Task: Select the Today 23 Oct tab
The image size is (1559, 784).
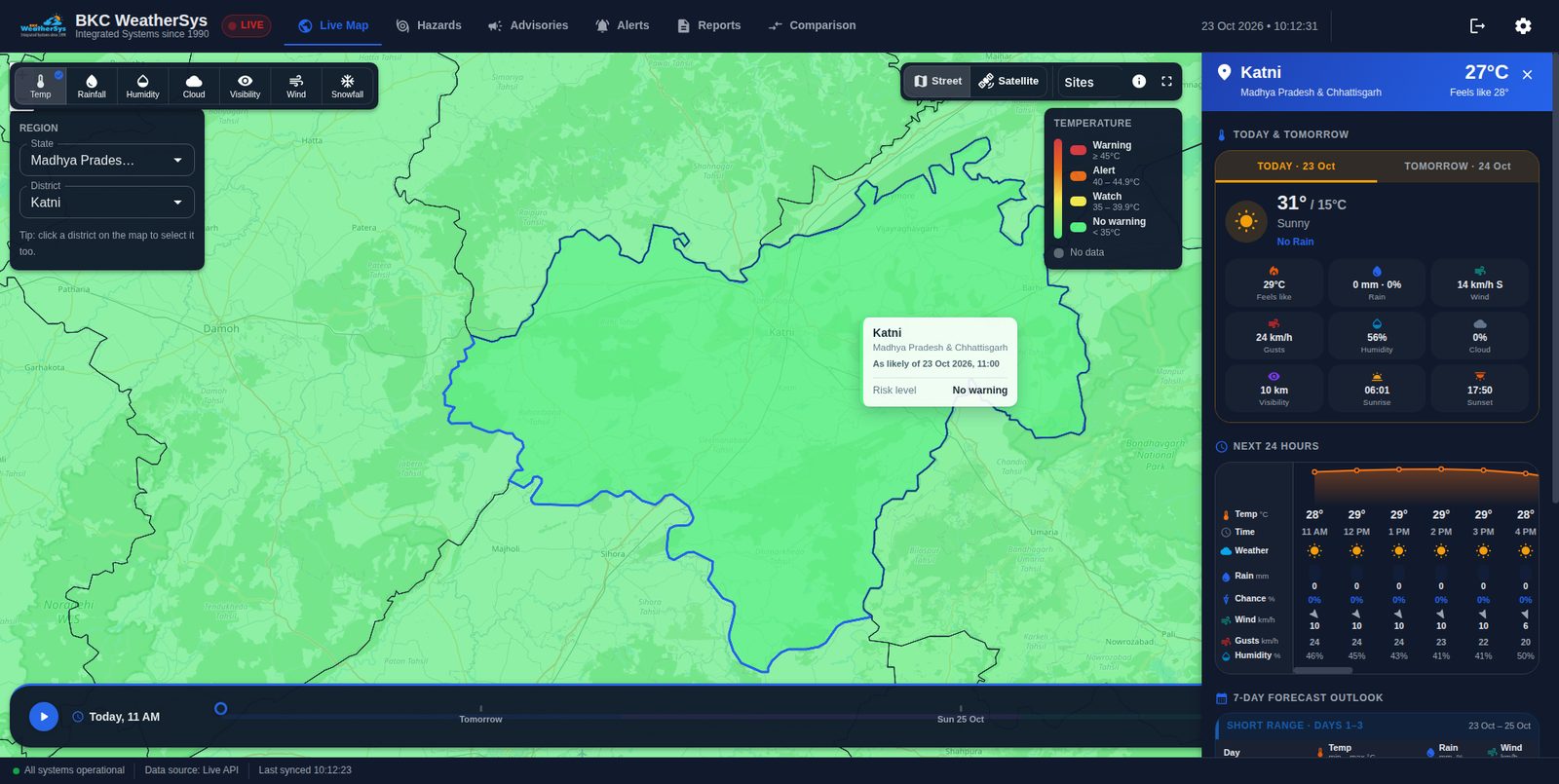Action: pyautogui.click(x=1296, y=167)
